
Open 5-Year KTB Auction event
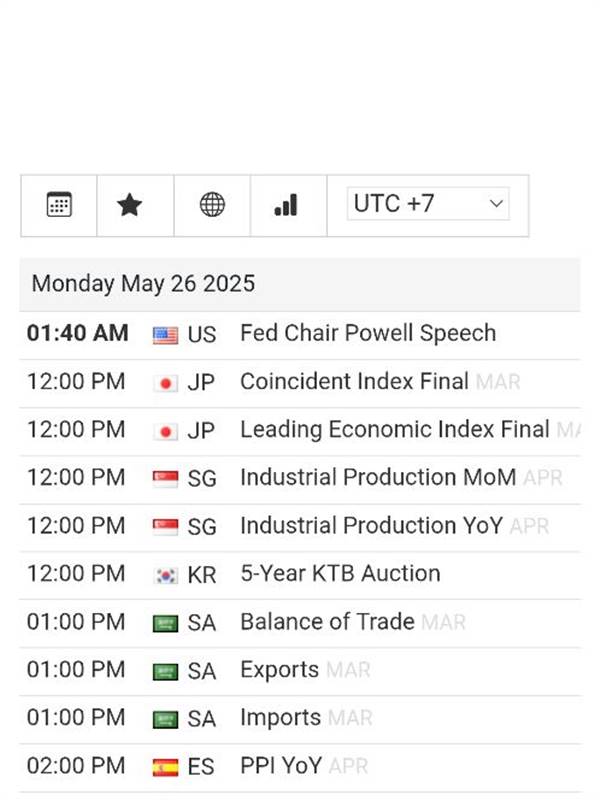[x=340, y=573]
